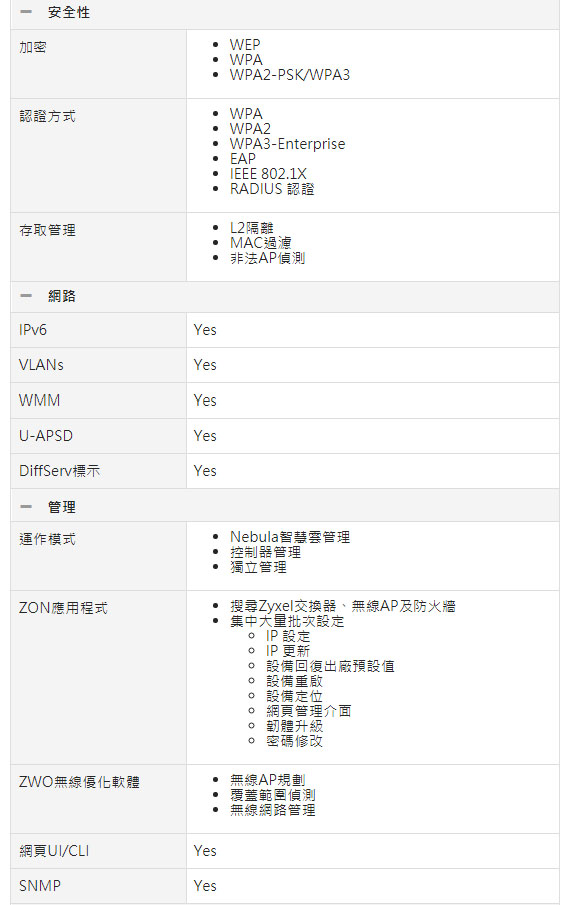Click the 管理 section header label
570x905 pixels.
pyautogui.click(x=62, y=507)
